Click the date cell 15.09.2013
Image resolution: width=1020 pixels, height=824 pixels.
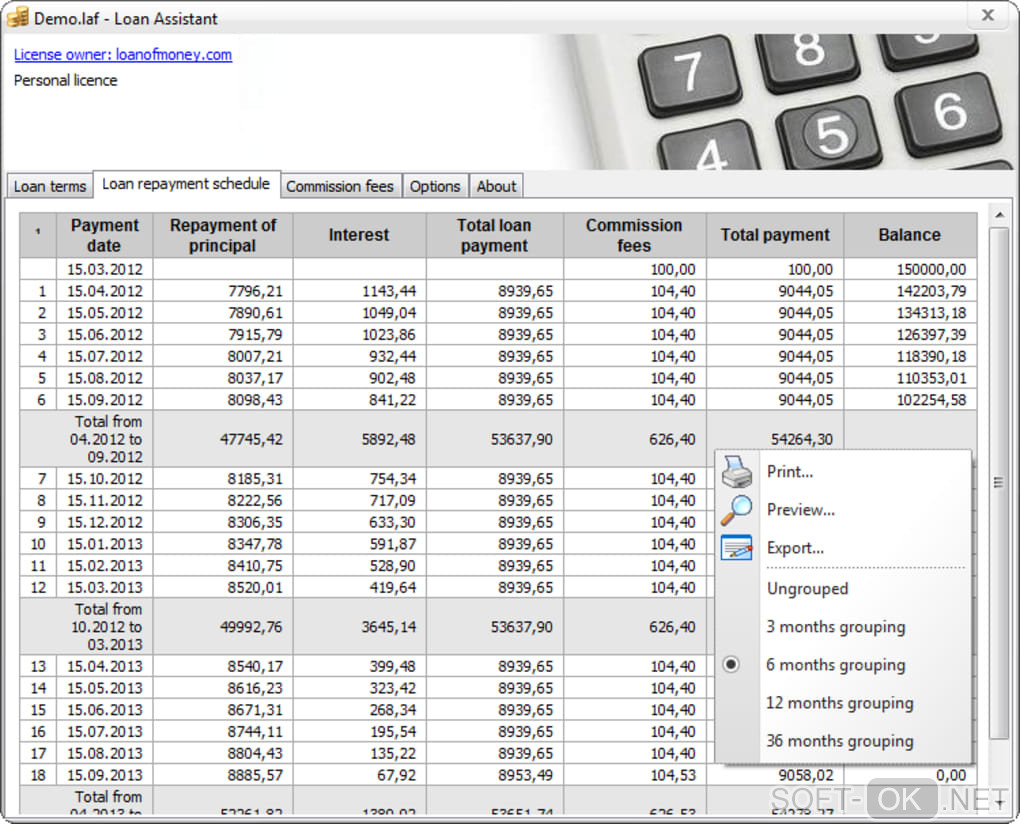104,775
